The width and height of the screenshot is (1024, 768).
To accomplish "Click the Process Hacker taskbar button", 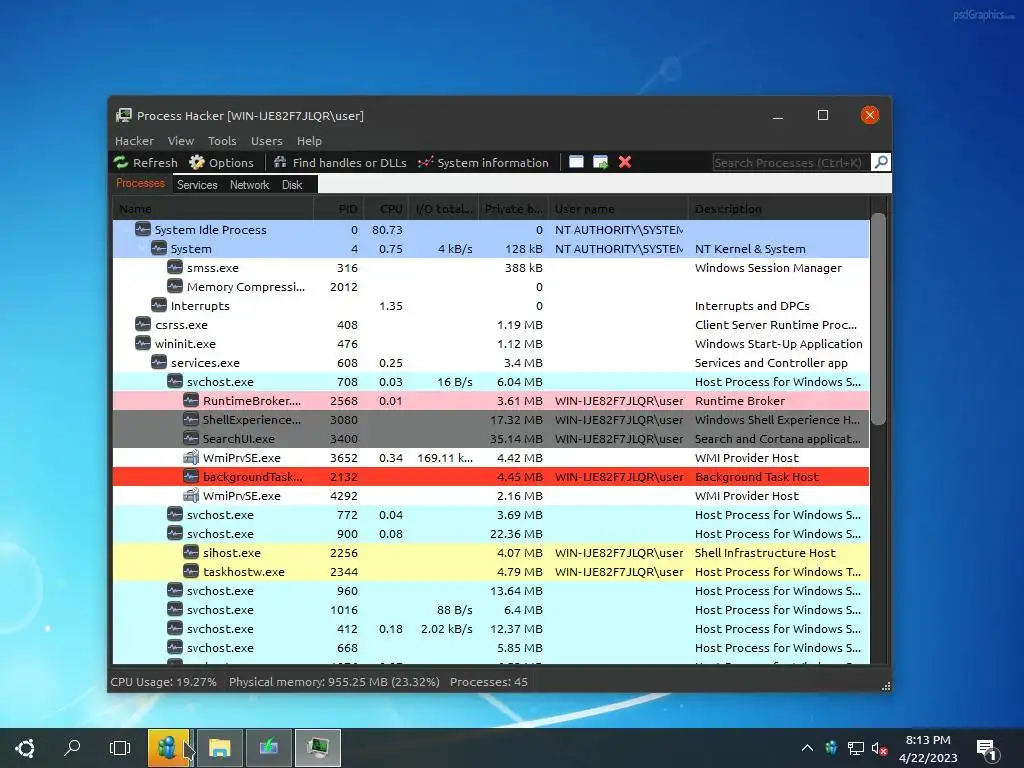I will point(318,748).
